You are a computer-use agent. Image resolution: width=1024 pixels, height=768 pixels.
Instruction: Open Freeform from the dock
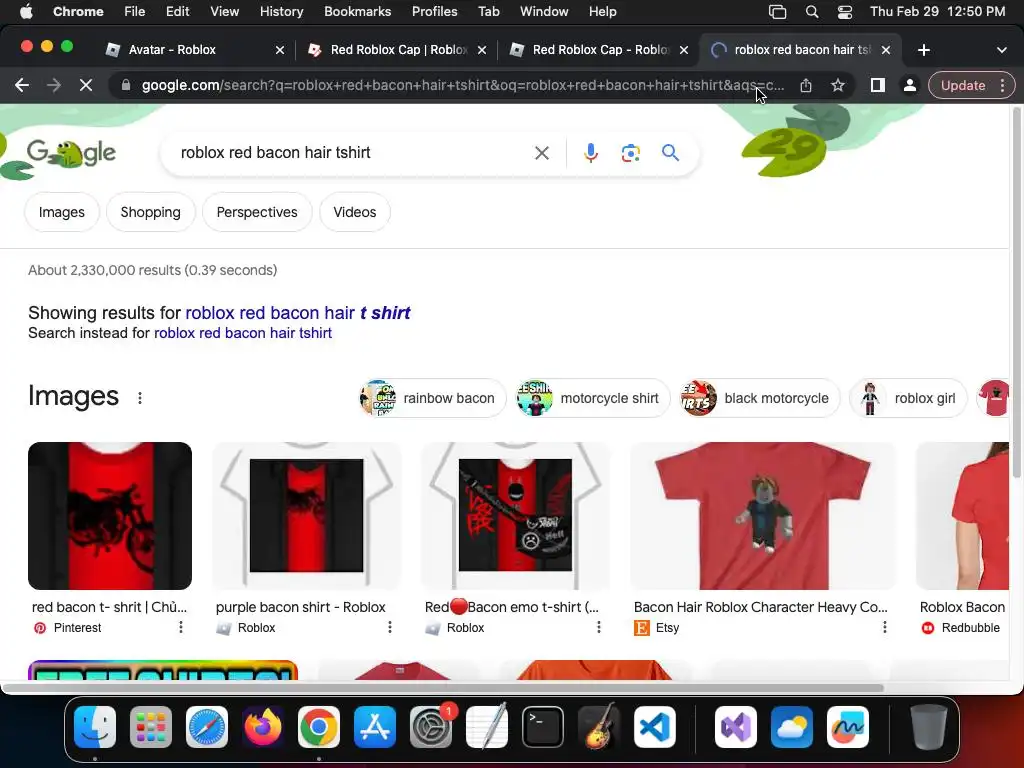848,727
